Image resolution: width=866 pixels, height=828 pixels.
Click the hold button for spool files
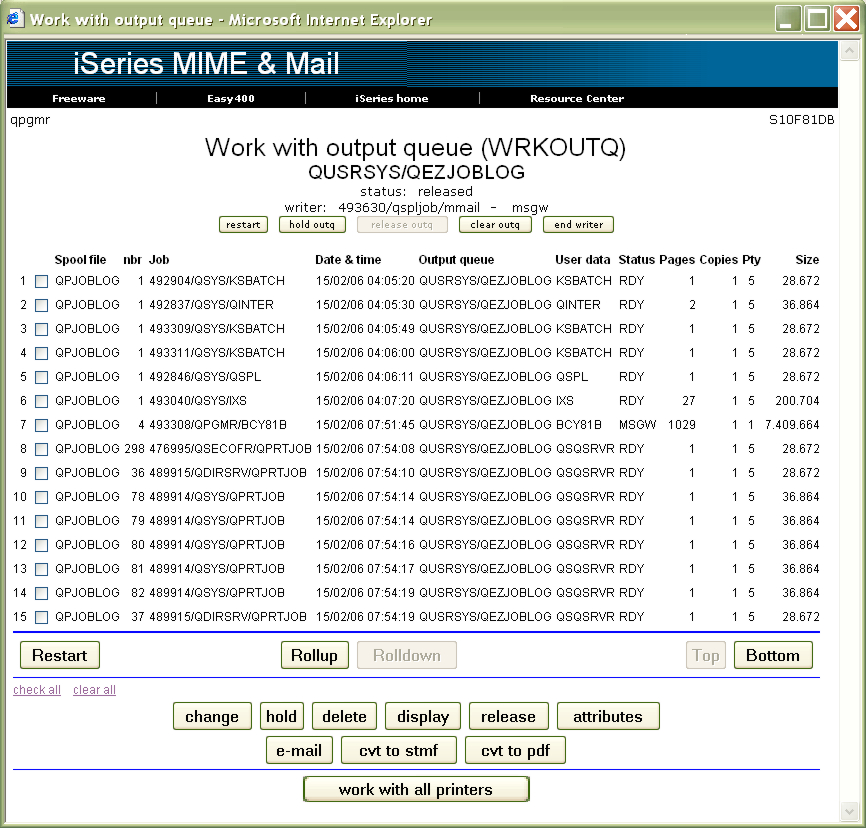pyautogui.click(x=282, y=716)
